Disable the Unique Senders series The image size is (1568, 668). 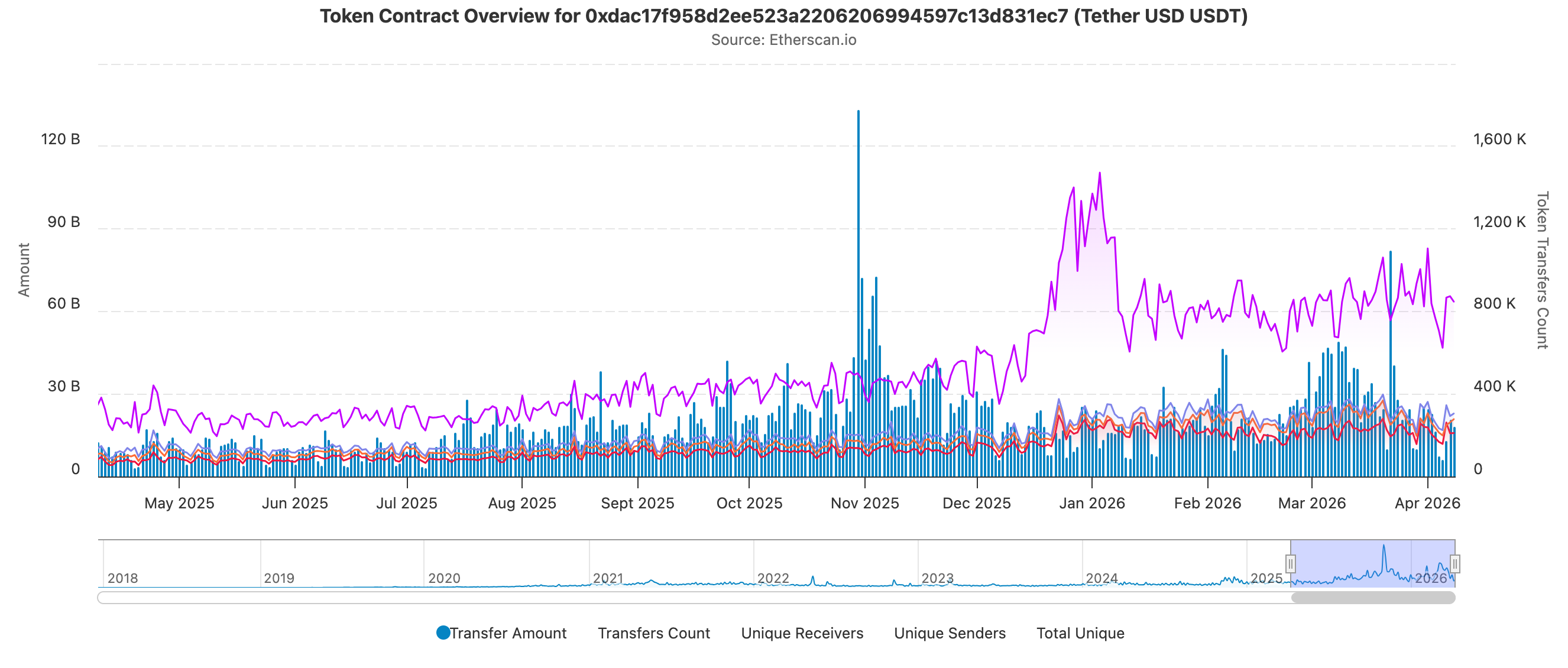tap(950, 633)
